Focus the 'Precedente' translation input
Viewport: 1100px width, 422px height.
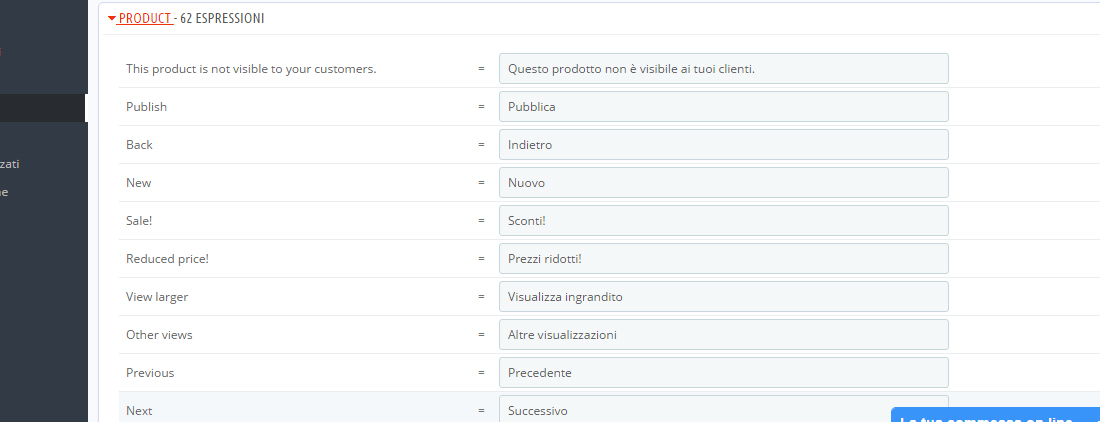pyautogui.click(x=723, y=373)
